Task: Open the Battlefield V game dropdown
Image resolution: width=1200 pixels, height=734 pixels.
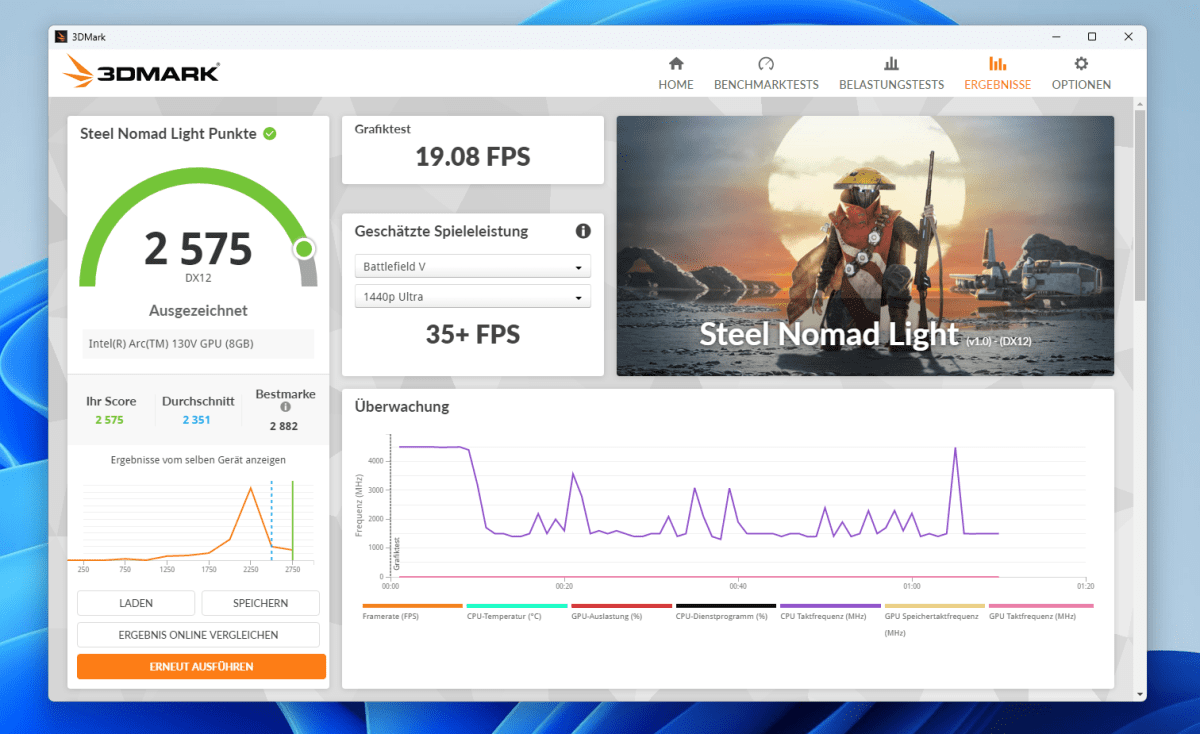Action: point(472,267)
